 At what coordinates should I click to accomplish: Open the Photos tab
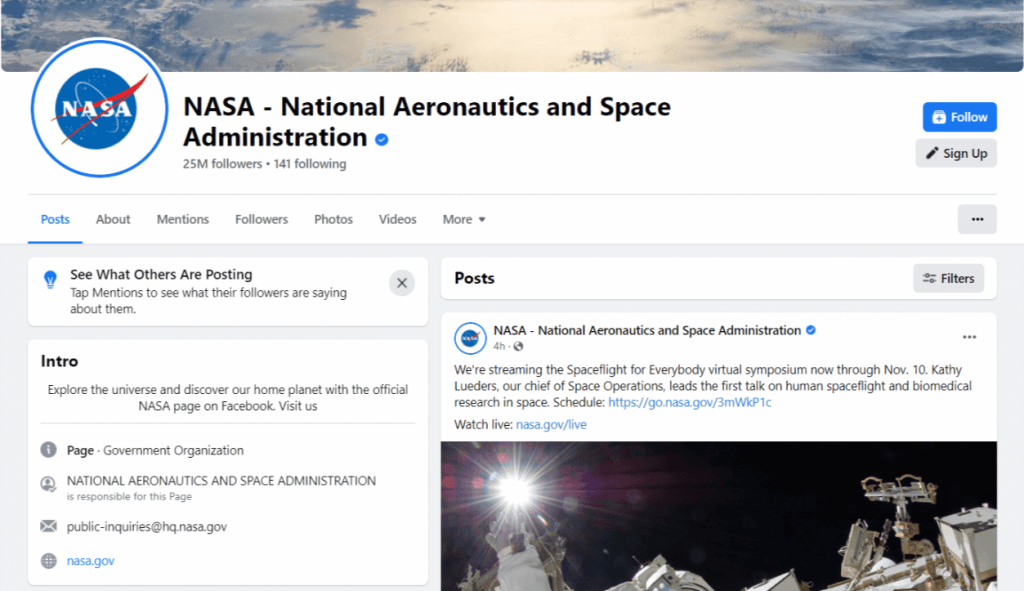333,219
